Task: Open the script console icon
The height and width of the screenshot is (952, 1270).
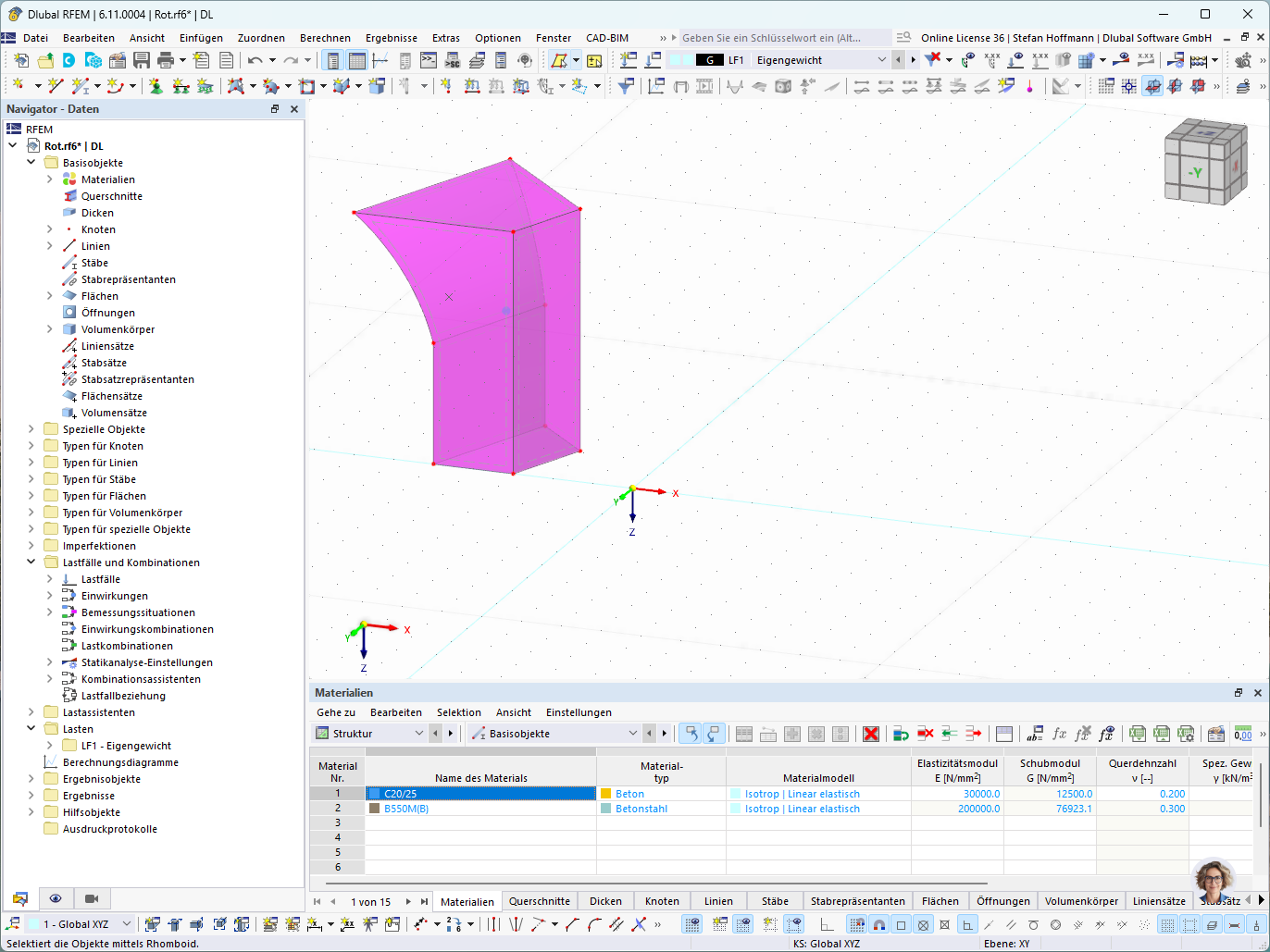Action: point(428,60)
